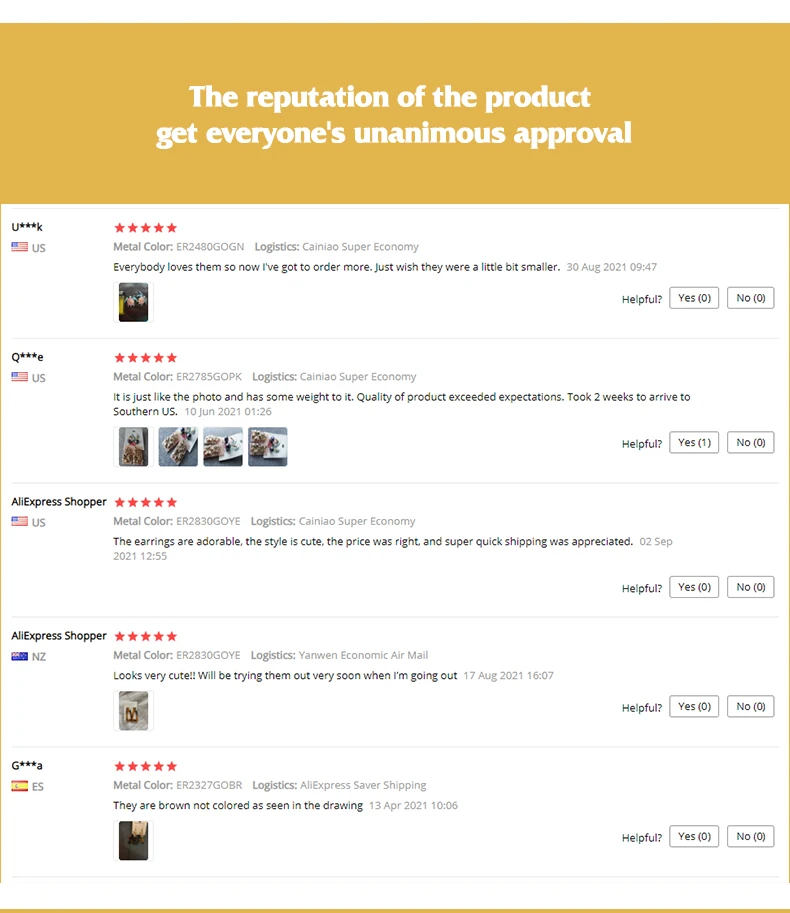The image size is (790, 913).
Task: Click No (0) on G***a's review
Action: pos(750,836)
